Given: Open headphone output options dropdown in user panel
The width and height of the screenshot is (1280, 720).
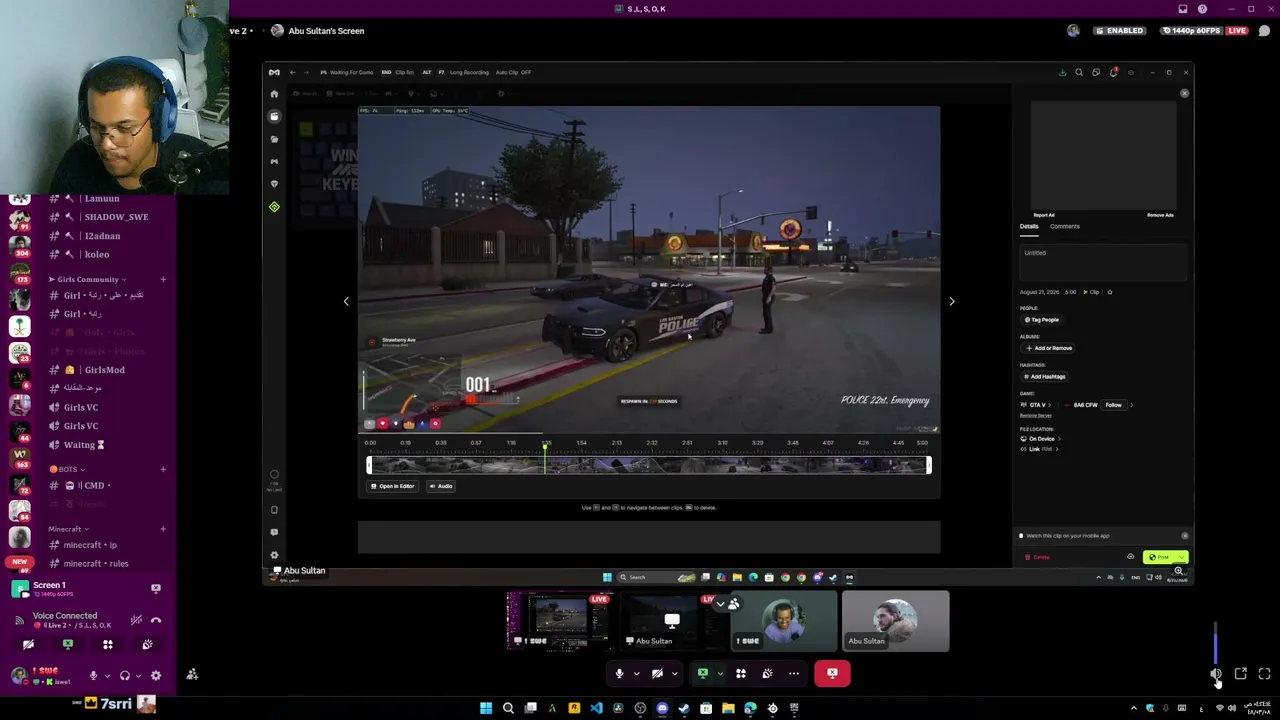Looking at the screenshot, I should tap(137, 676).
